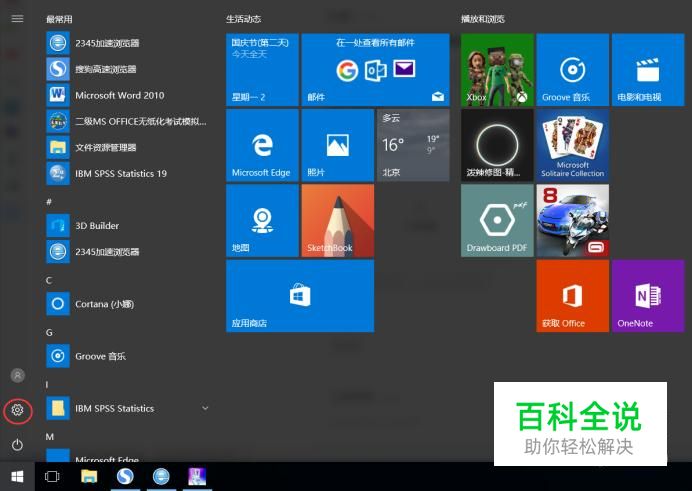Open the Groove 音乐 tile

572,70
